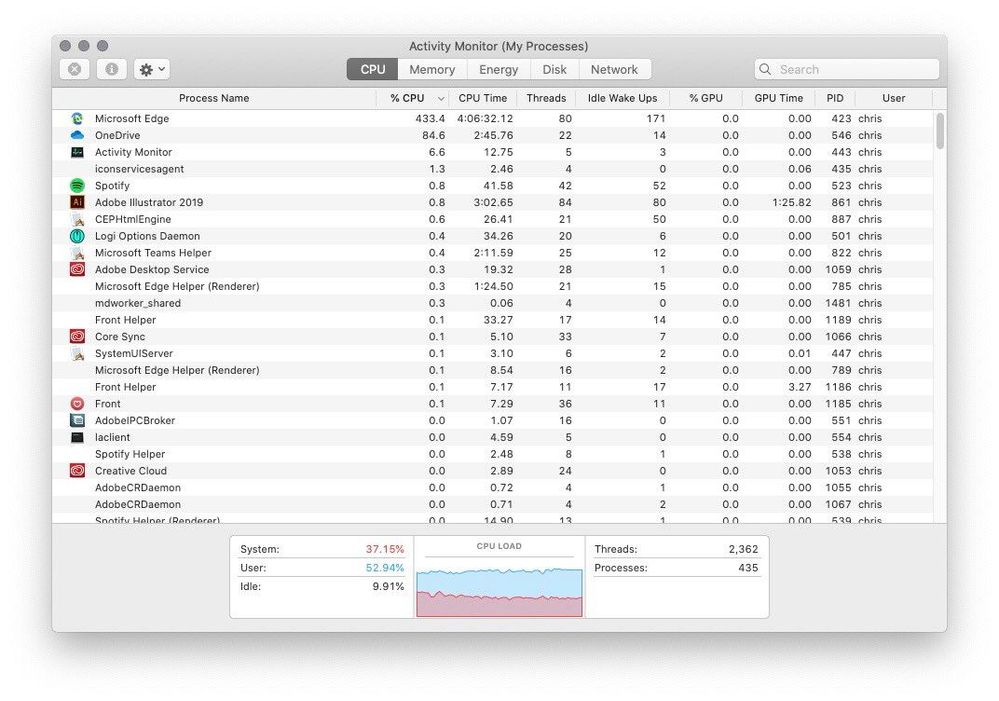The image size is (999, 701).
Task: Click the Idle percentage 9.91%
Action: click(388, 586)
